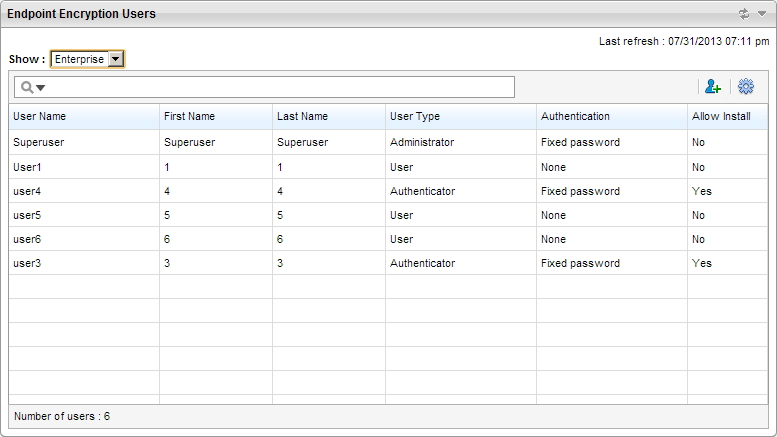Select the Superuser row
Screen dimensions: 777x437
tap(38, 143)
